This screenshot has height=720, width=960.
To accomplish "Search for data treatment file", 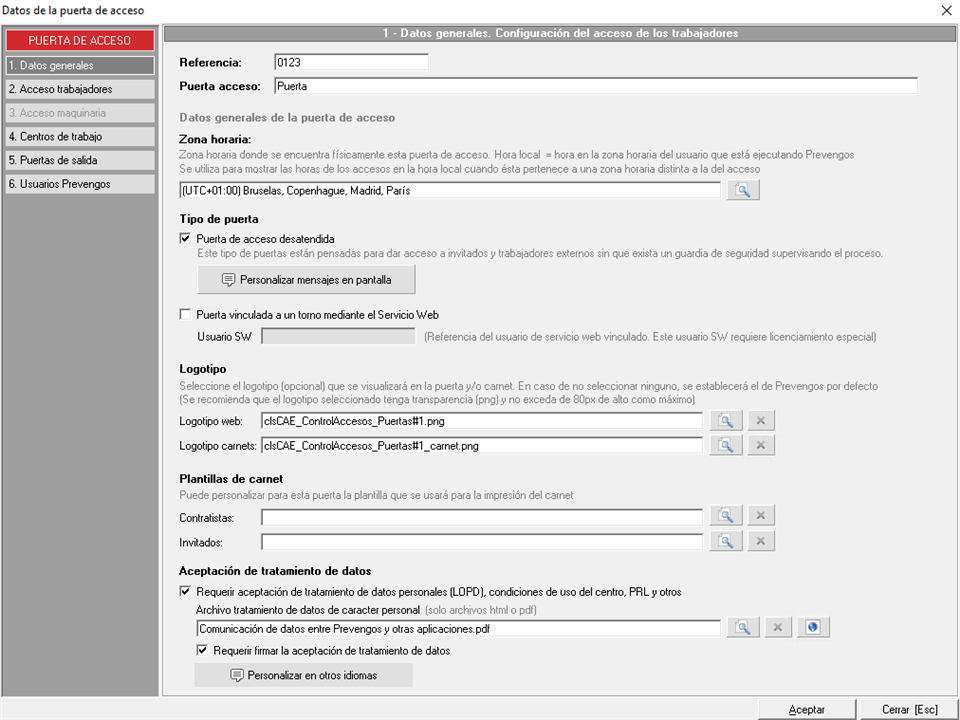I will click(743, 628).
